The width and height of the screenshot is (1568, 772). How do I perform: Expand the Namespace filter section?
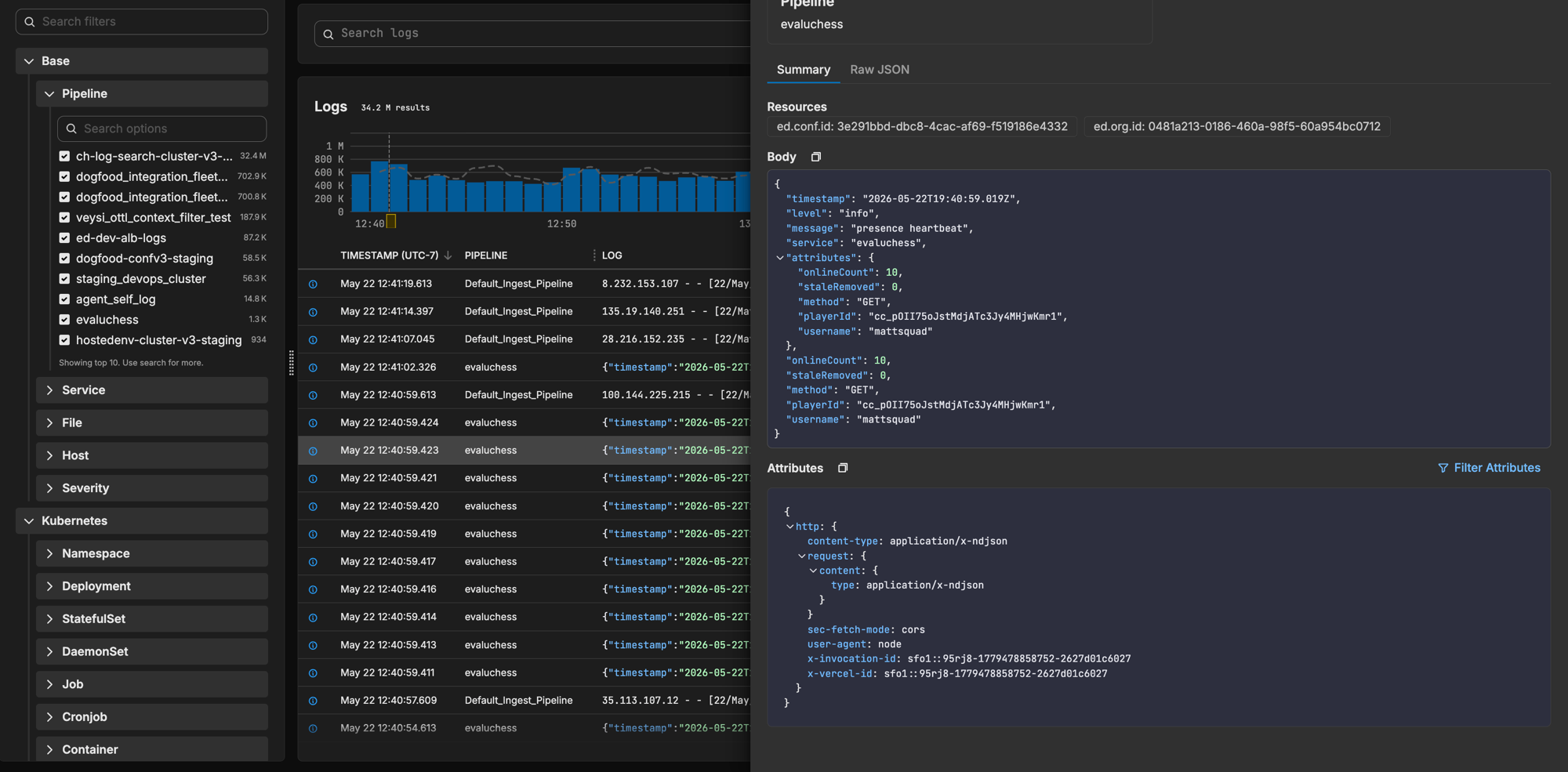[x=152, y=554]
